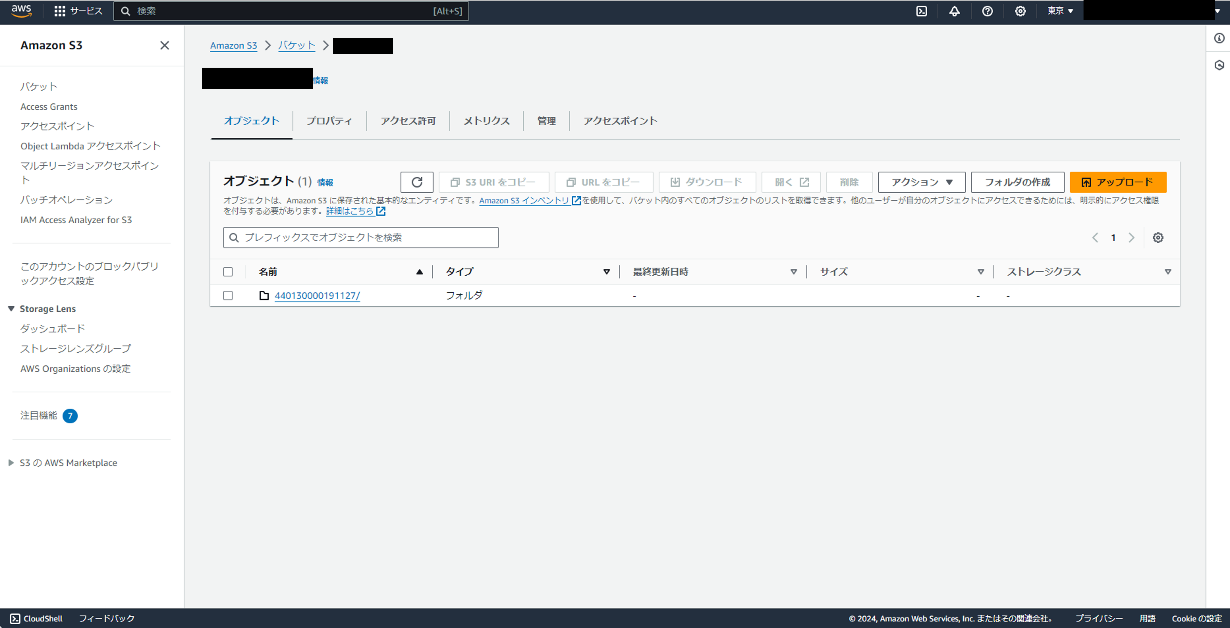The width and height of the screenshot is (1230, 628).
Task: Focus the prefix object search field
Action: (x=361, y=238)
